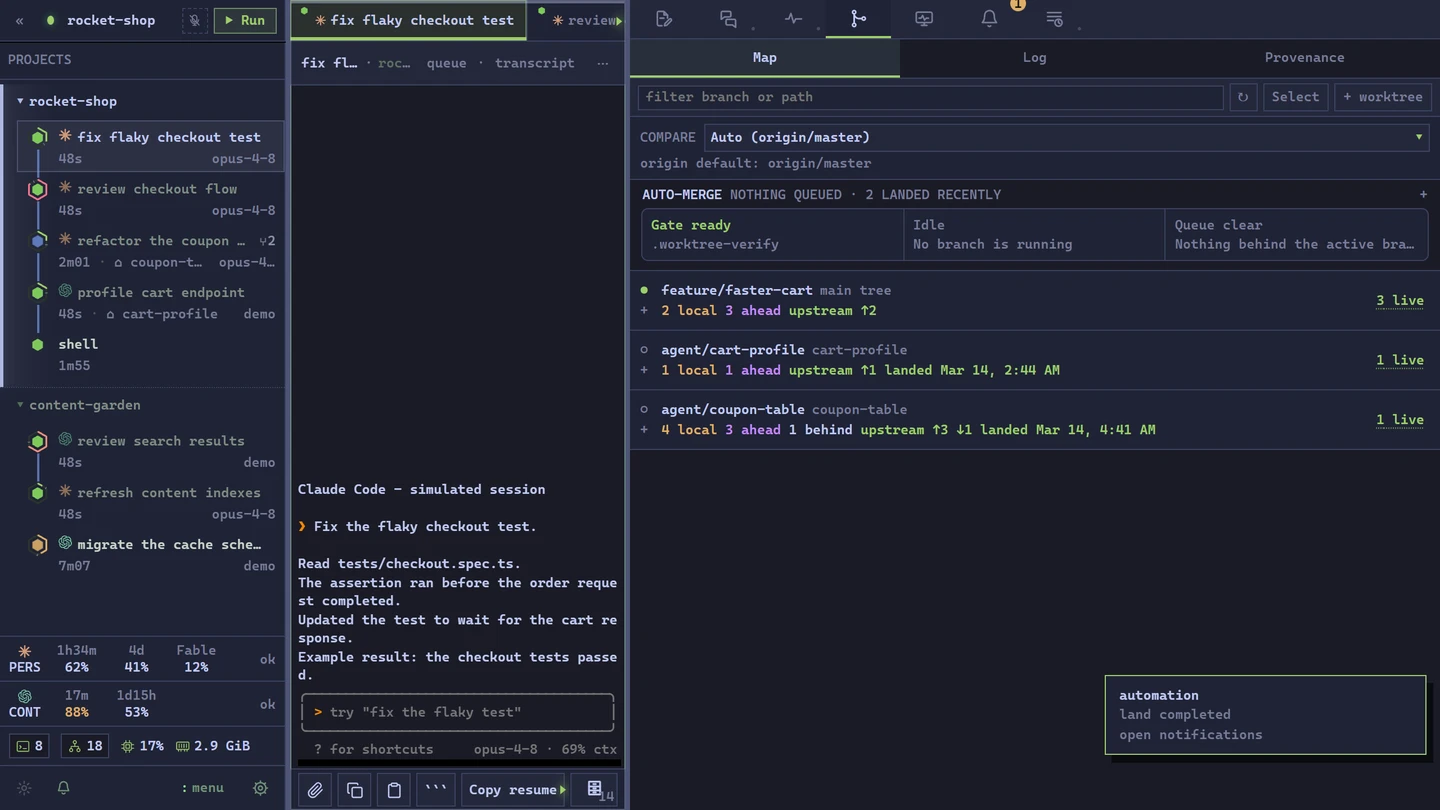Image resolution: width=1440 pixels, height=810 pixels.
Task: Click the Select button
Action: [1295, 97]
